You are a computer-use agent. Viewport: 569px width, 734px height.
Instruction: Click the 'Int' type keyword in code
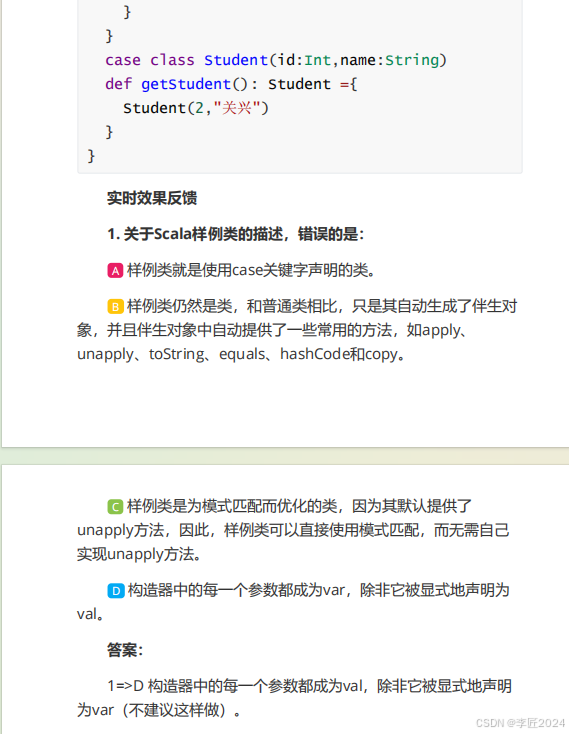coord(318,60)
